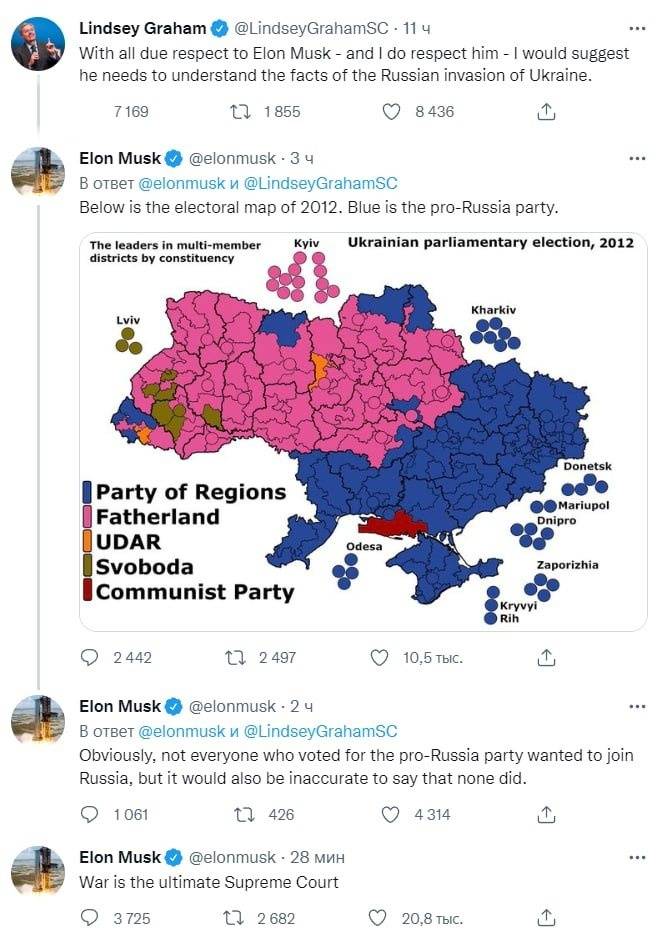Open three-dot menu on the 28 мин tweet
663x938 pixels.
pyautogui.click(x=638, y=857)
